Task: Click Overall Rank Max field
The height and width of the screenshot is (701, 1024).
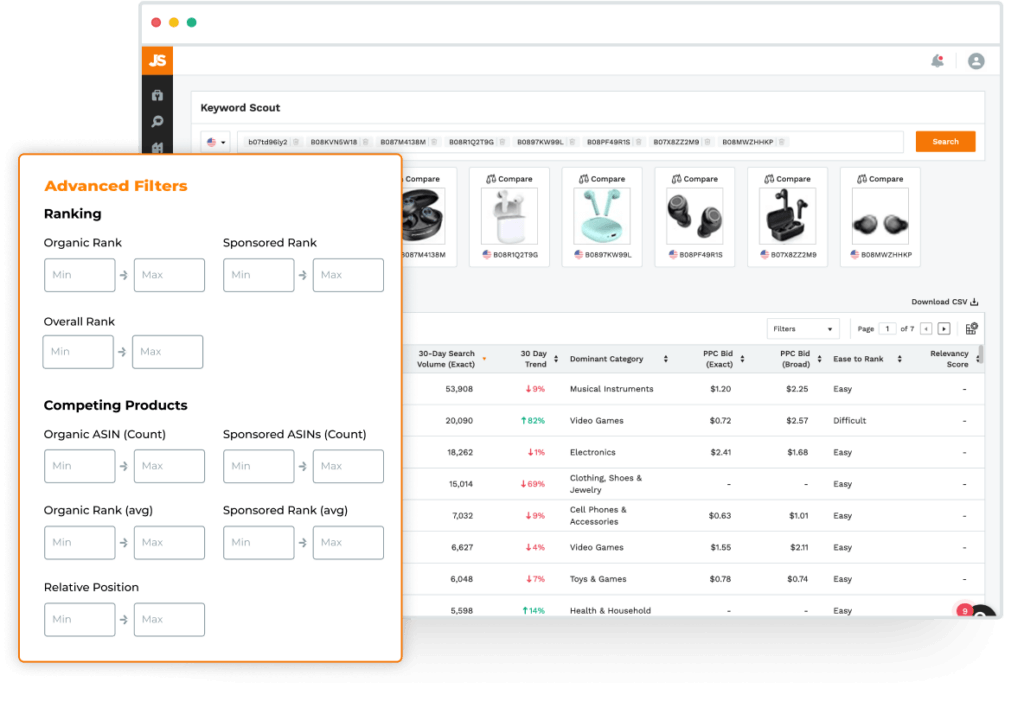Action: (168, 351)
